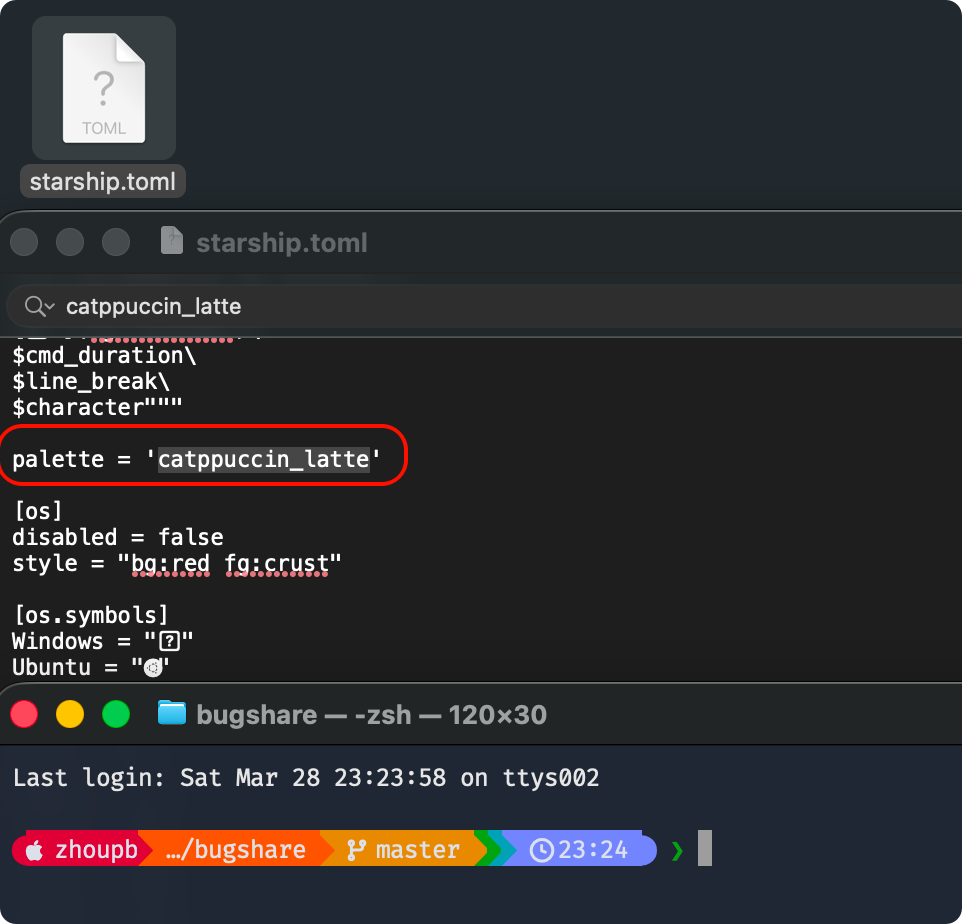Viewport: 962px width, 924px height.
Task: Place cursor on the 'disabled = false' line
Action: coord(117,537)
